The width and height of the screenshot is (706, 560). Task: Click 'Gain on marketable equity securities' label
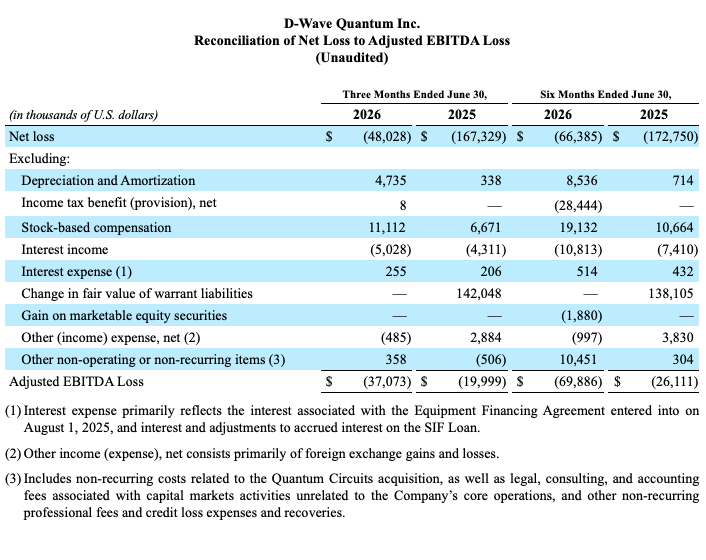coord(124,316)
